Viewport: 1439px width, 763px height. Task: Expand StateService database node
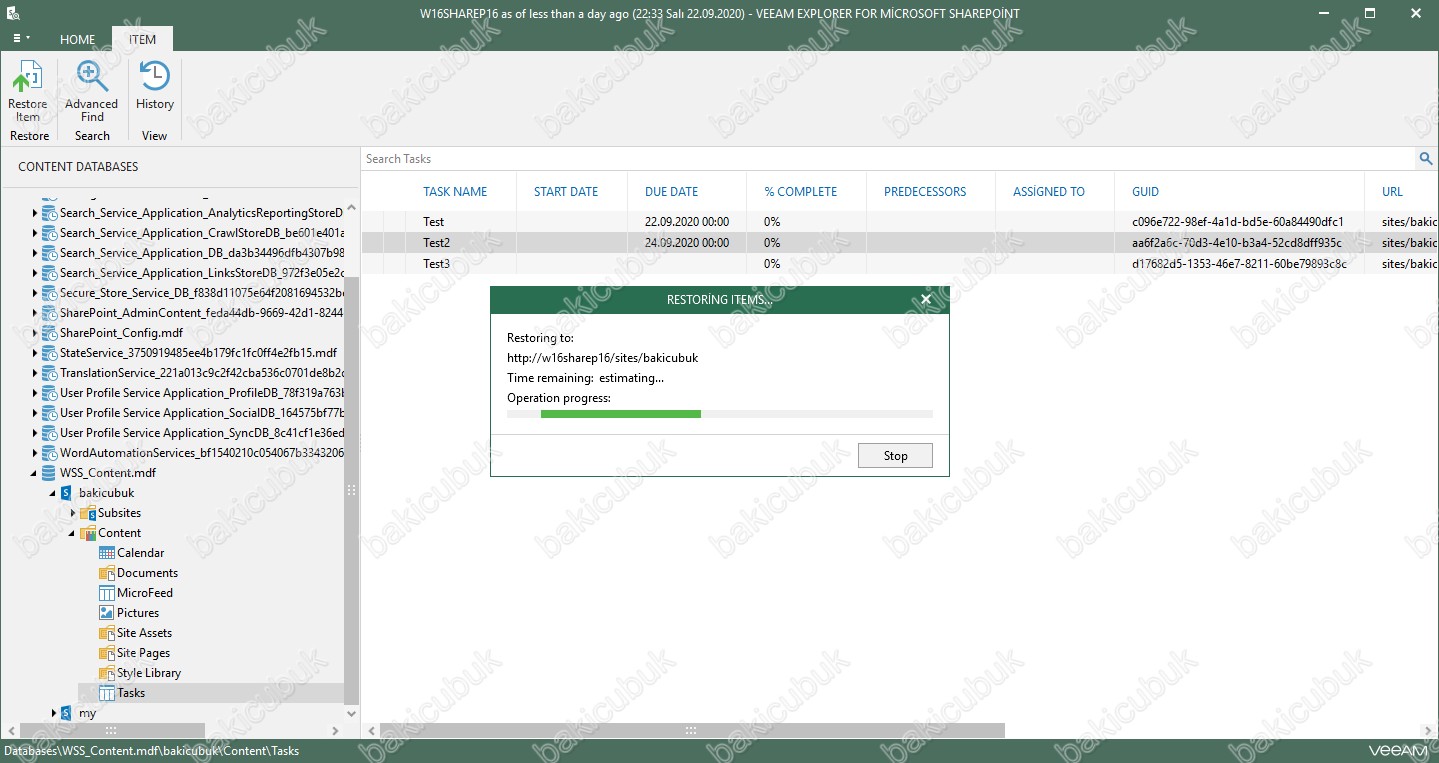coord(35,353)
